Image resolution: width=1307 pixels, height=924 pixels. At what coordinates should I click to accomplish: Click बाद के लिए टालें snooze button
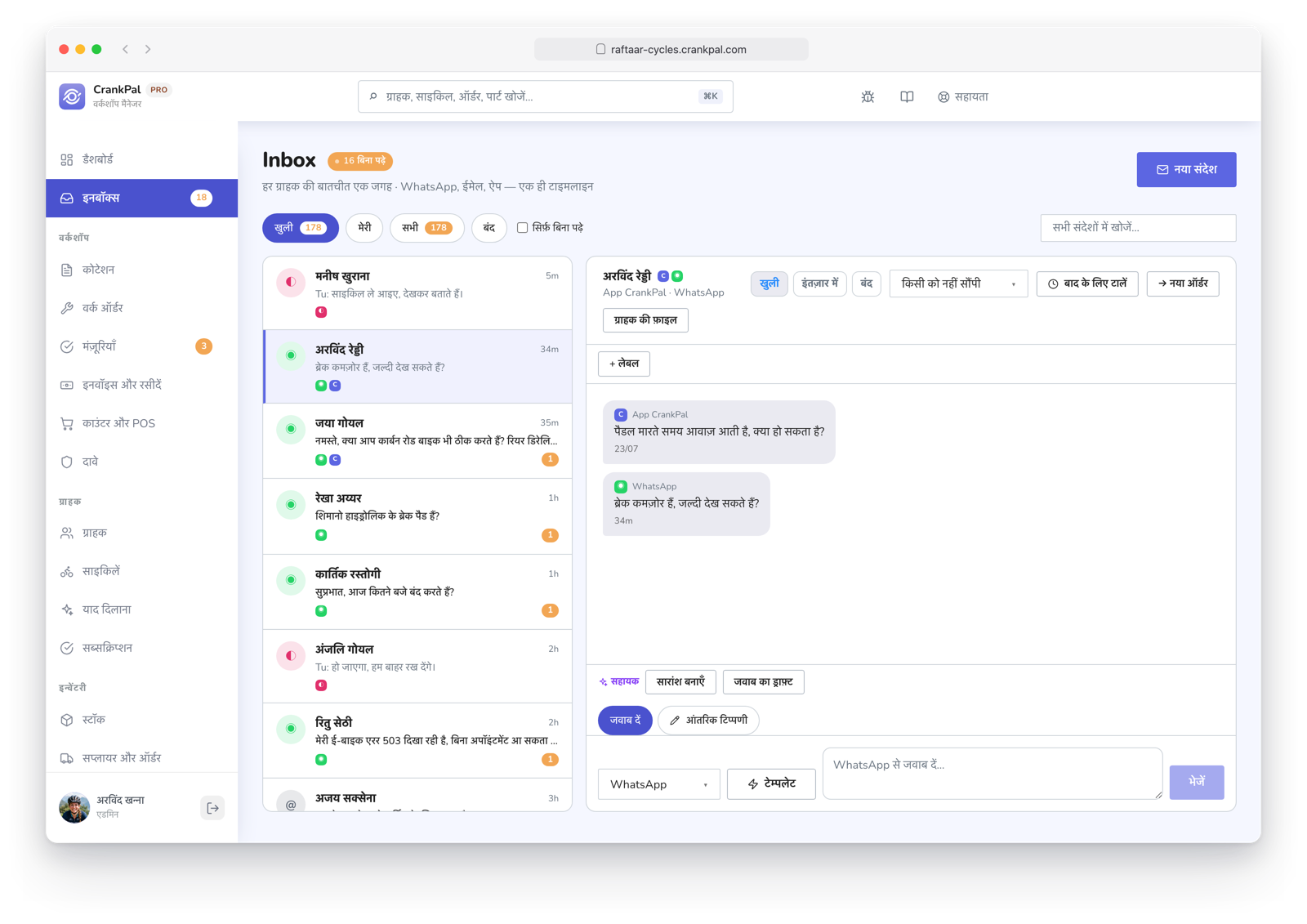click(x=1086, y=283)
